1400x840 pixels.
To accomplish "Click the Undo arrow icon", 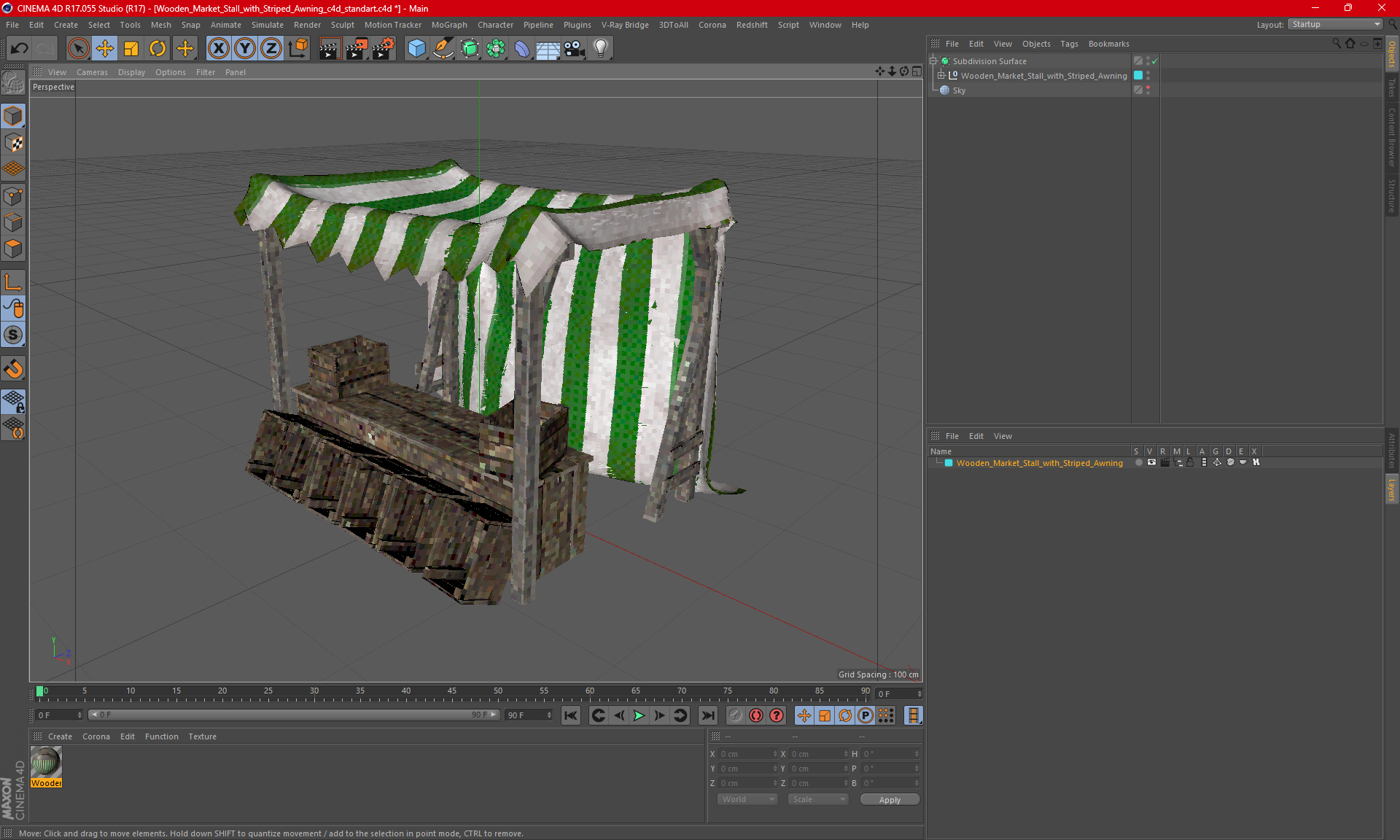I will pyautogui.click(x=20, y=49).
